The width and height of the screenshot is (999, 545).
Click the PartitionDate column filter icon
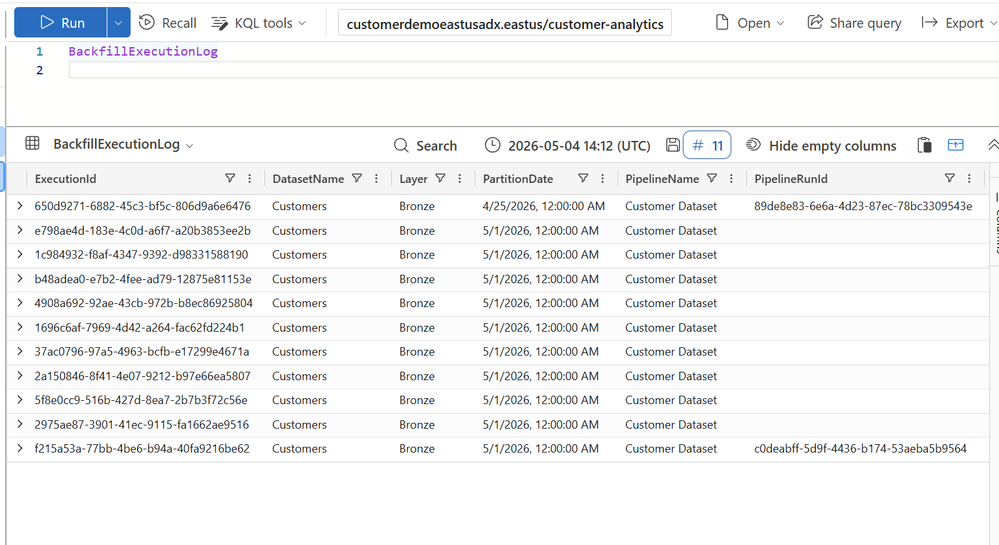pos(583,178)
